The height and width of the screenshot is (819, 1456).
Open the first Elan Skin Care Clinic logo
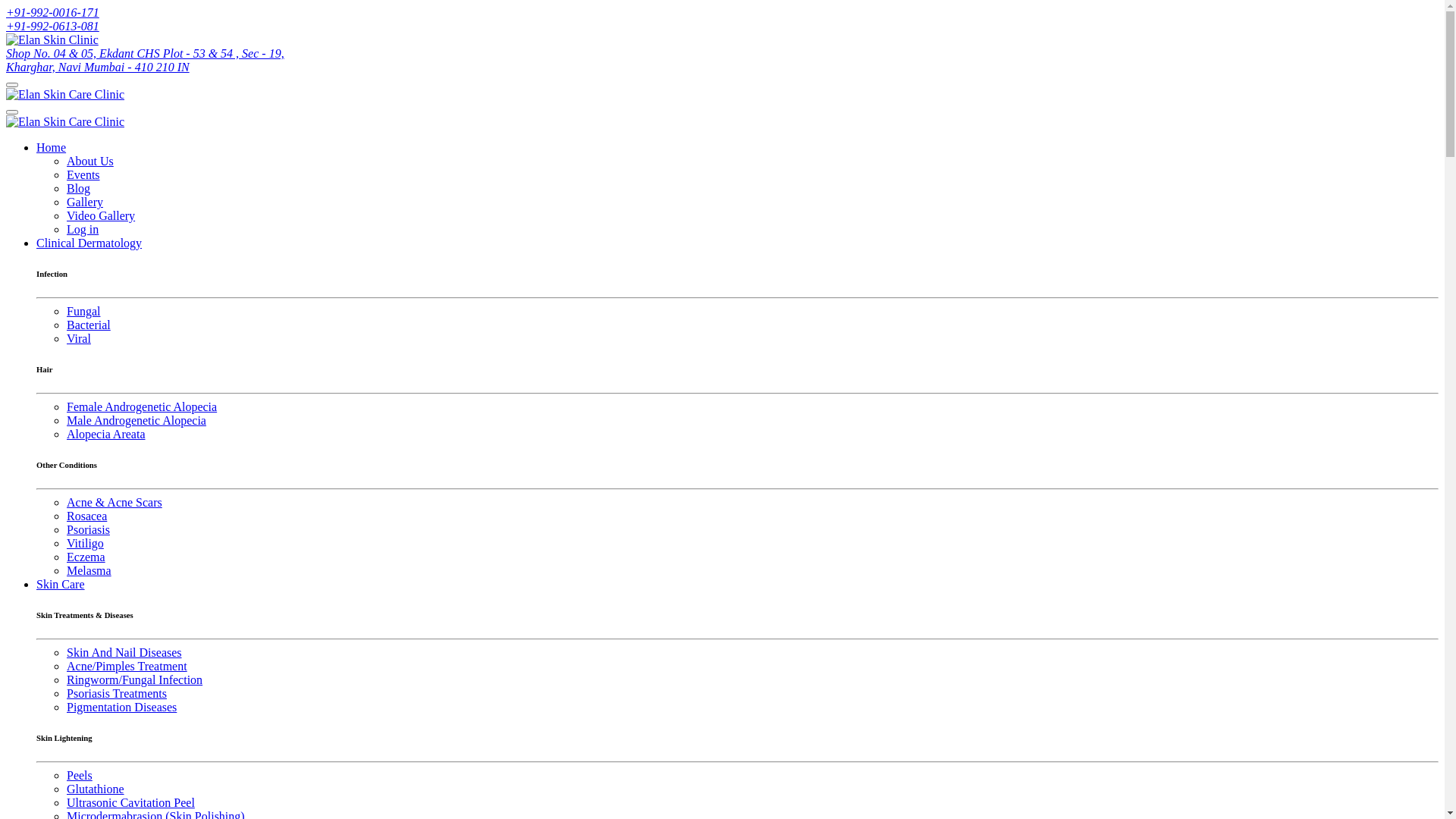[x=65, y=95]
